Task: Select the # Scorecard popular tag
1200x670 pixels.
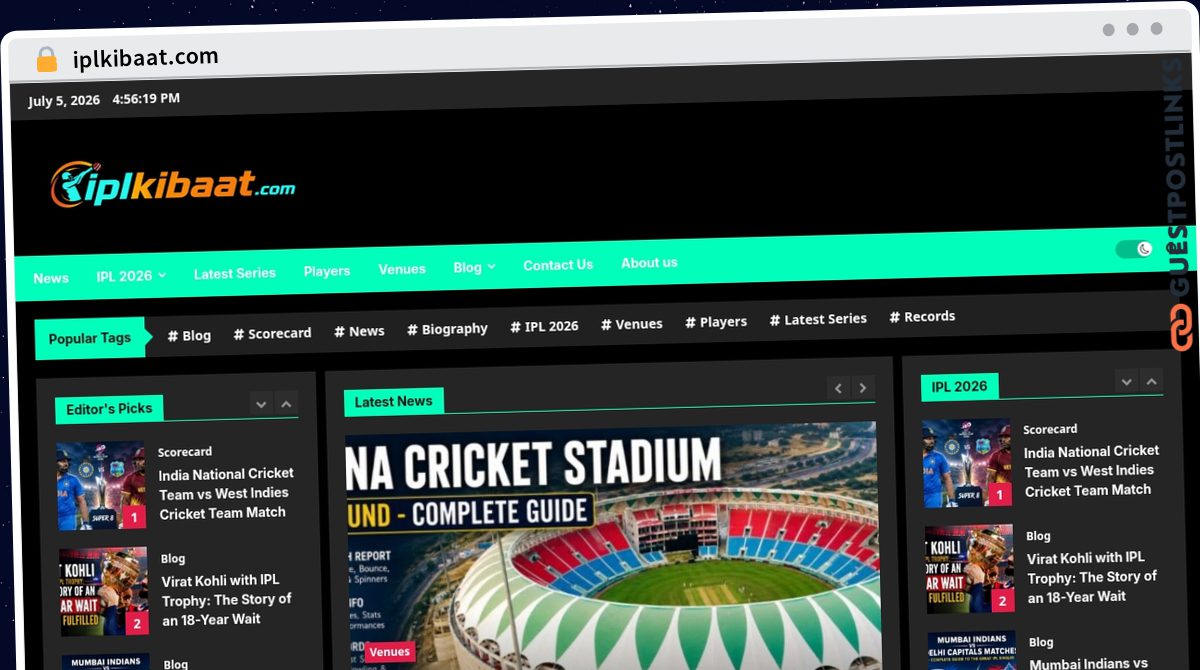Action: click(x=272, y=333)
